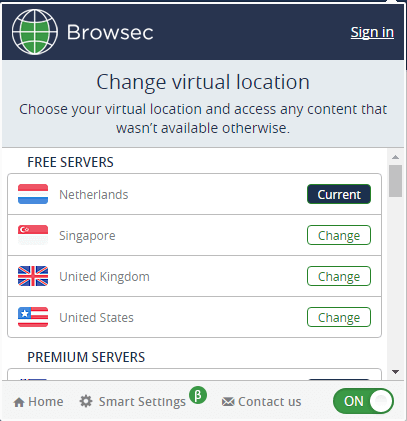Change location to United States
The image size is (407, 421).
(x=339, y=317)
